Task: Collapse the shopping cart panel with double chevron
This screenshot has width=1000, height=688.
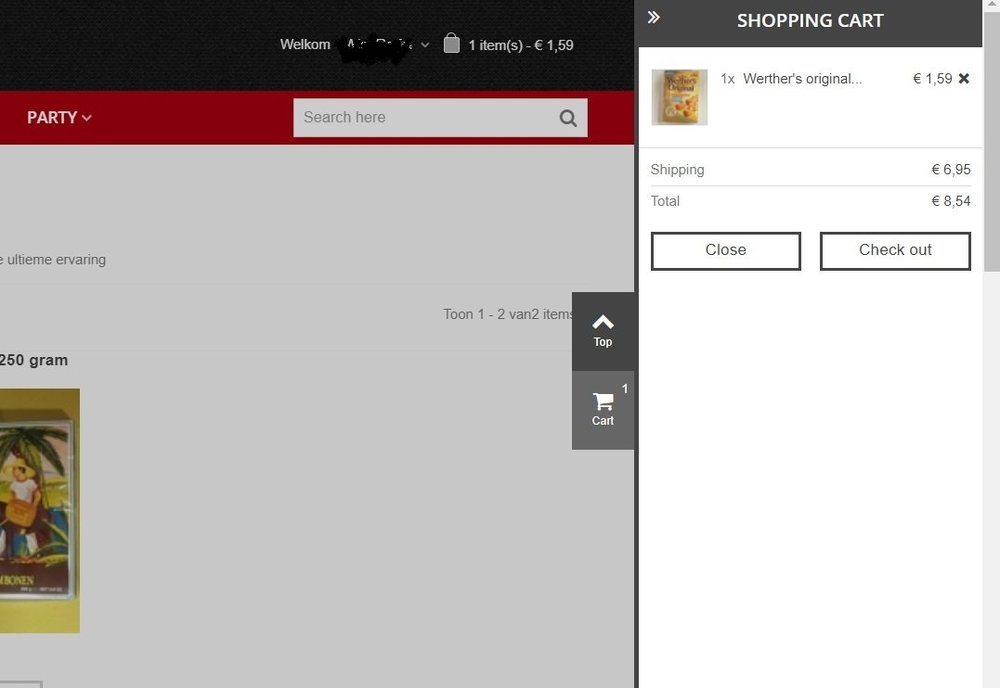Action: [654, 17]
